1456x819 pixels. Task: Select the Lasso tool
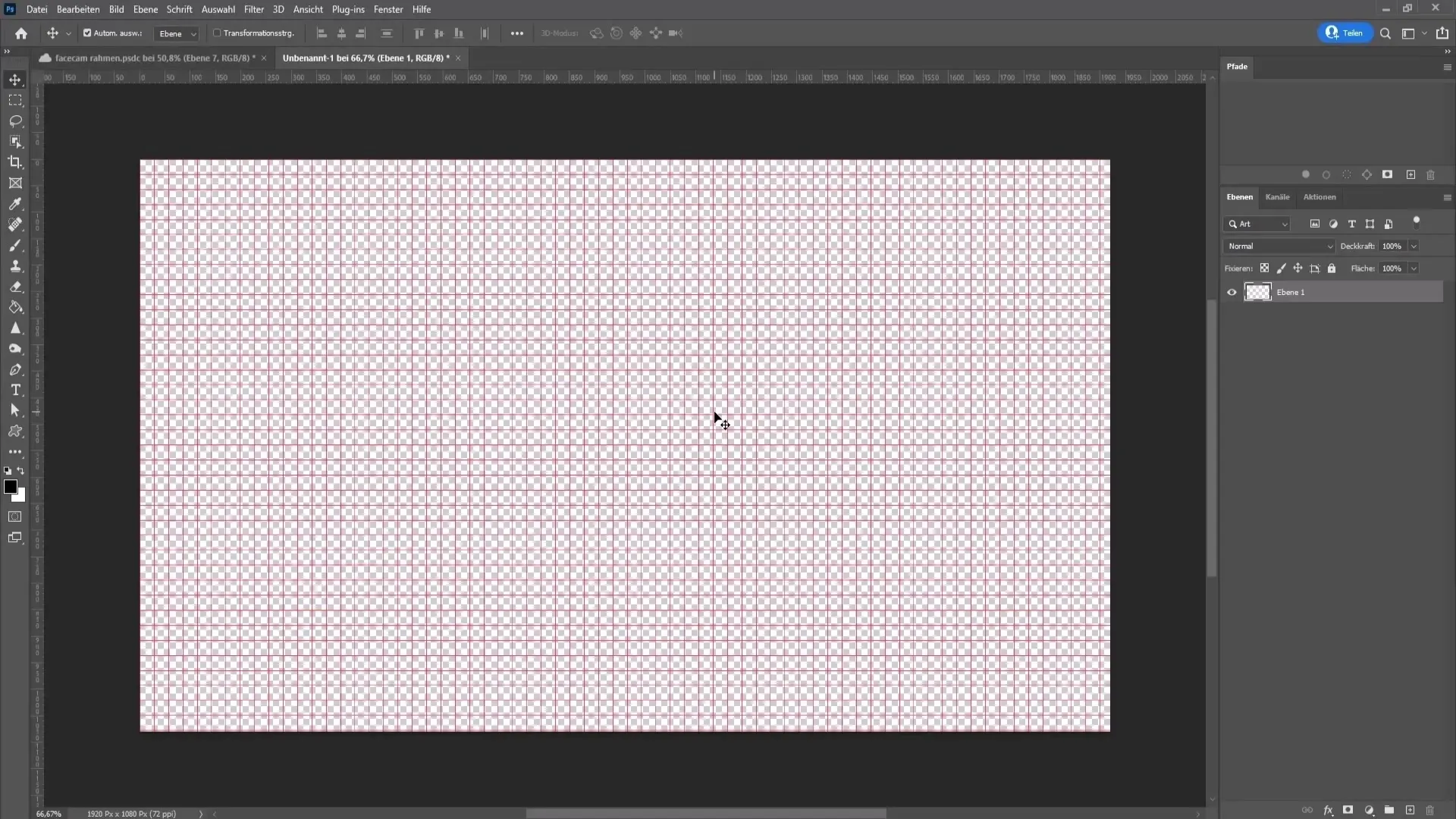(x=15, y=120)
